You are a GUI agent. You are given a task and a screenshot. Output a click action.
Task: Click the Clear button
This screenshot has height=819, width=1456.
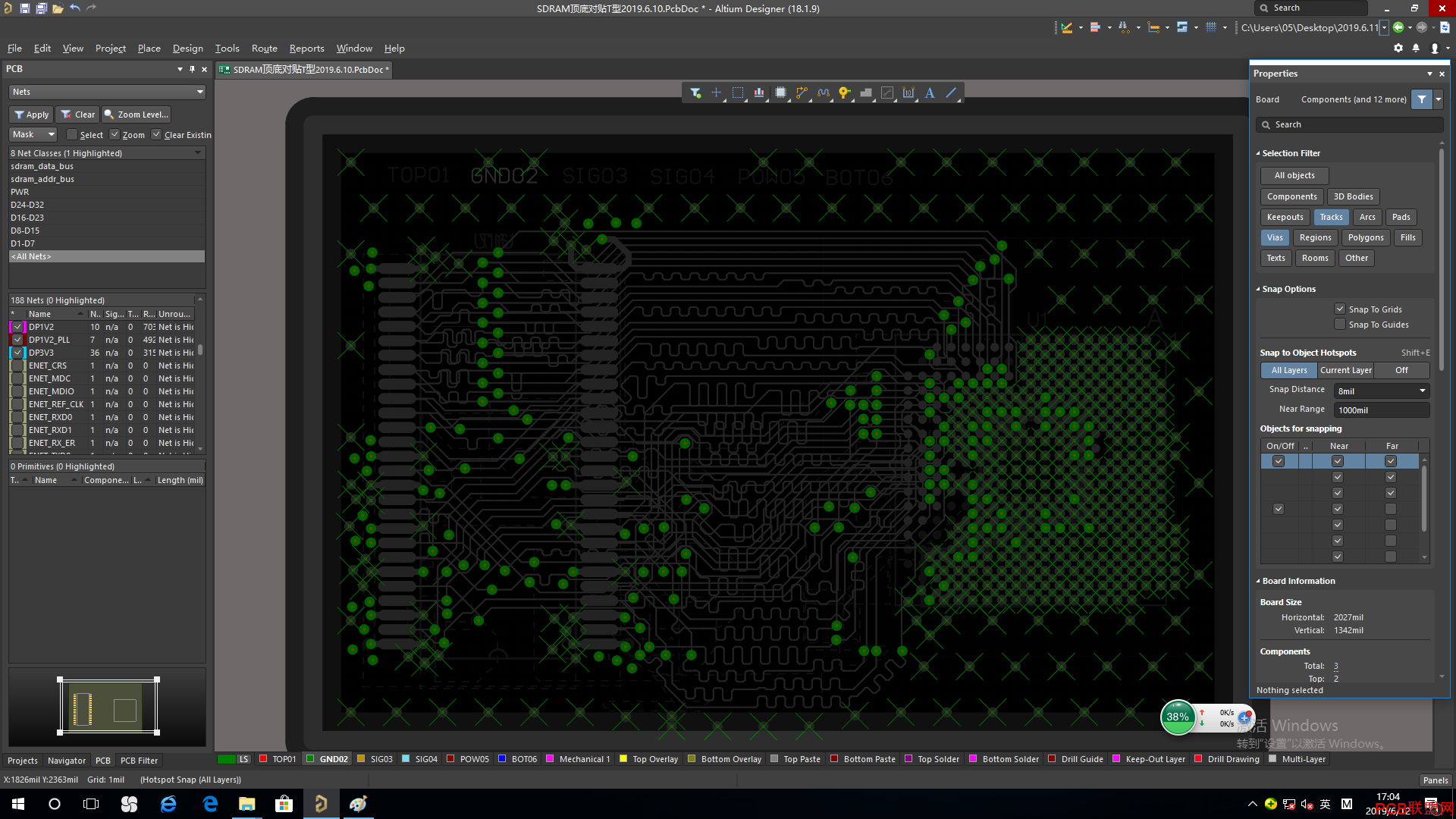click(77, 115)
